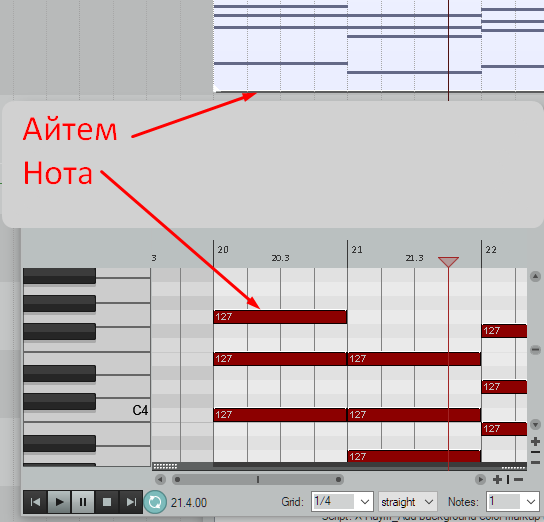Open the straight grid type dropdown
Image resolution: width=544 pixels, height=522 pixels.
click(408, 502)
